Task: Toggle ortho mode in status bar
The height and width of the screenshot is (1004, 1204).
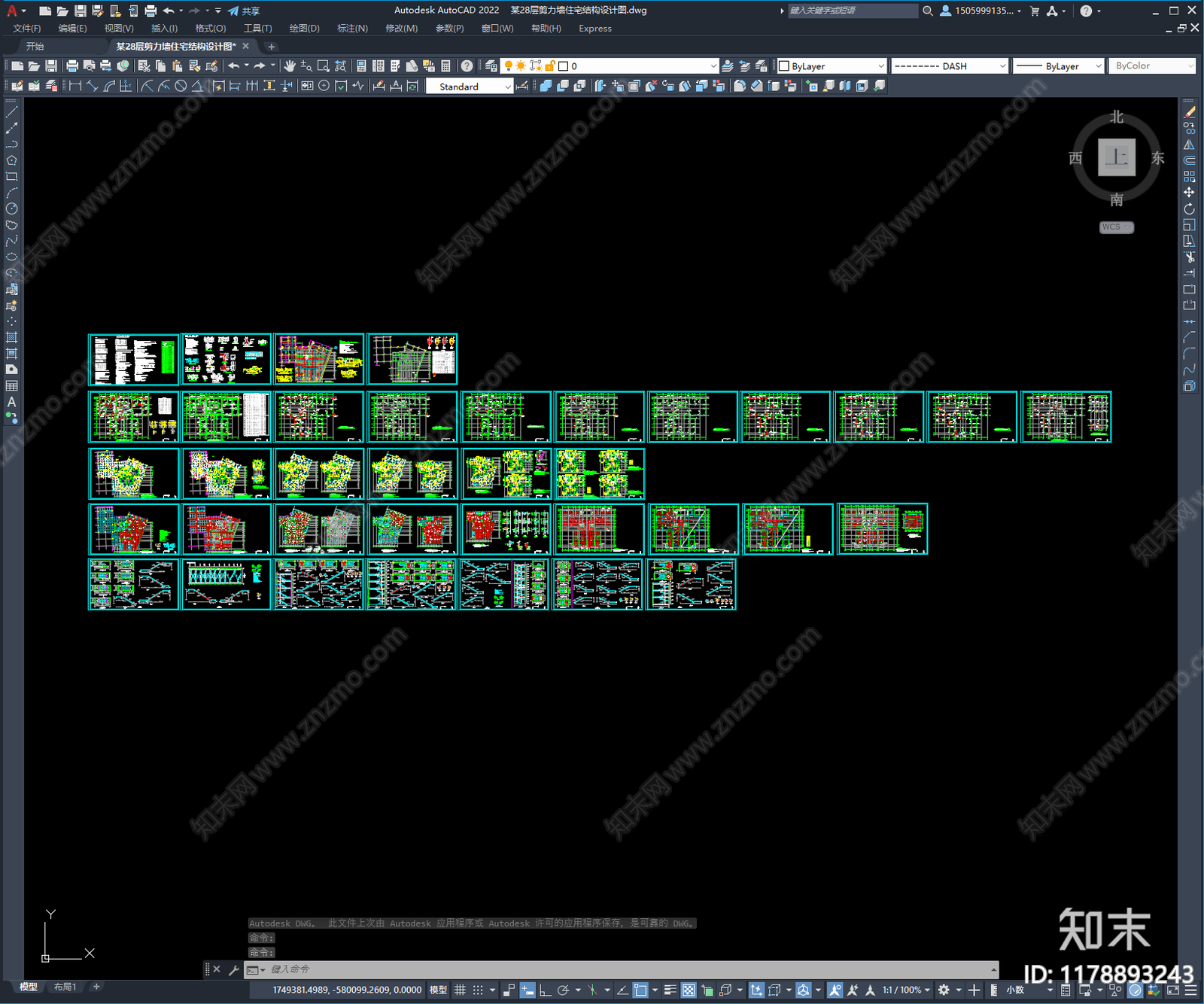Action: (x=546, y=990)
